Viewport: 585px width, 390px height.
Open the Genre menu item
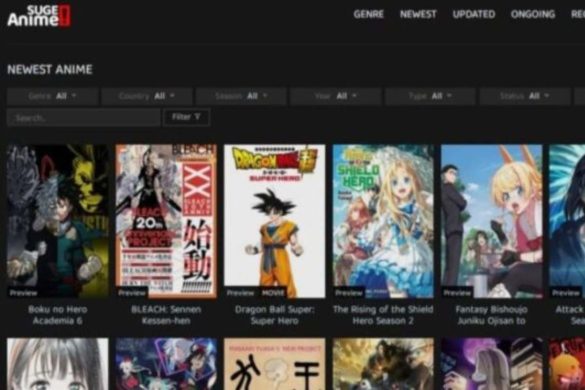[x=369, y=14]
